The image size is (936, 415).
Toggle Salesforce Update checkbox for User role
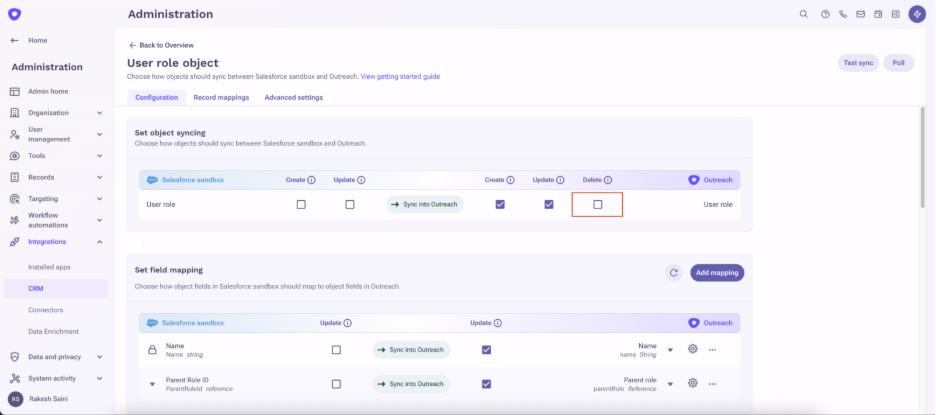coord(350,204)
